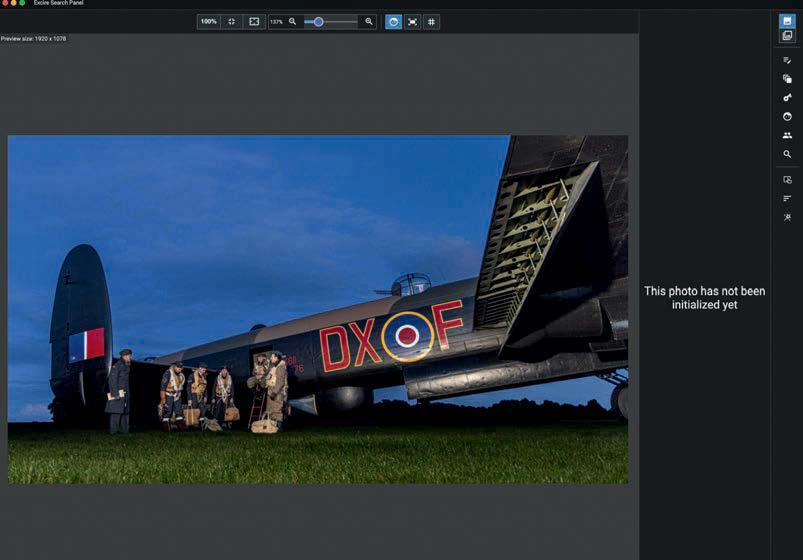This screenshot has width=803, height=560.
Task: Click the zoom in magnifier icon
Action: 369,21
